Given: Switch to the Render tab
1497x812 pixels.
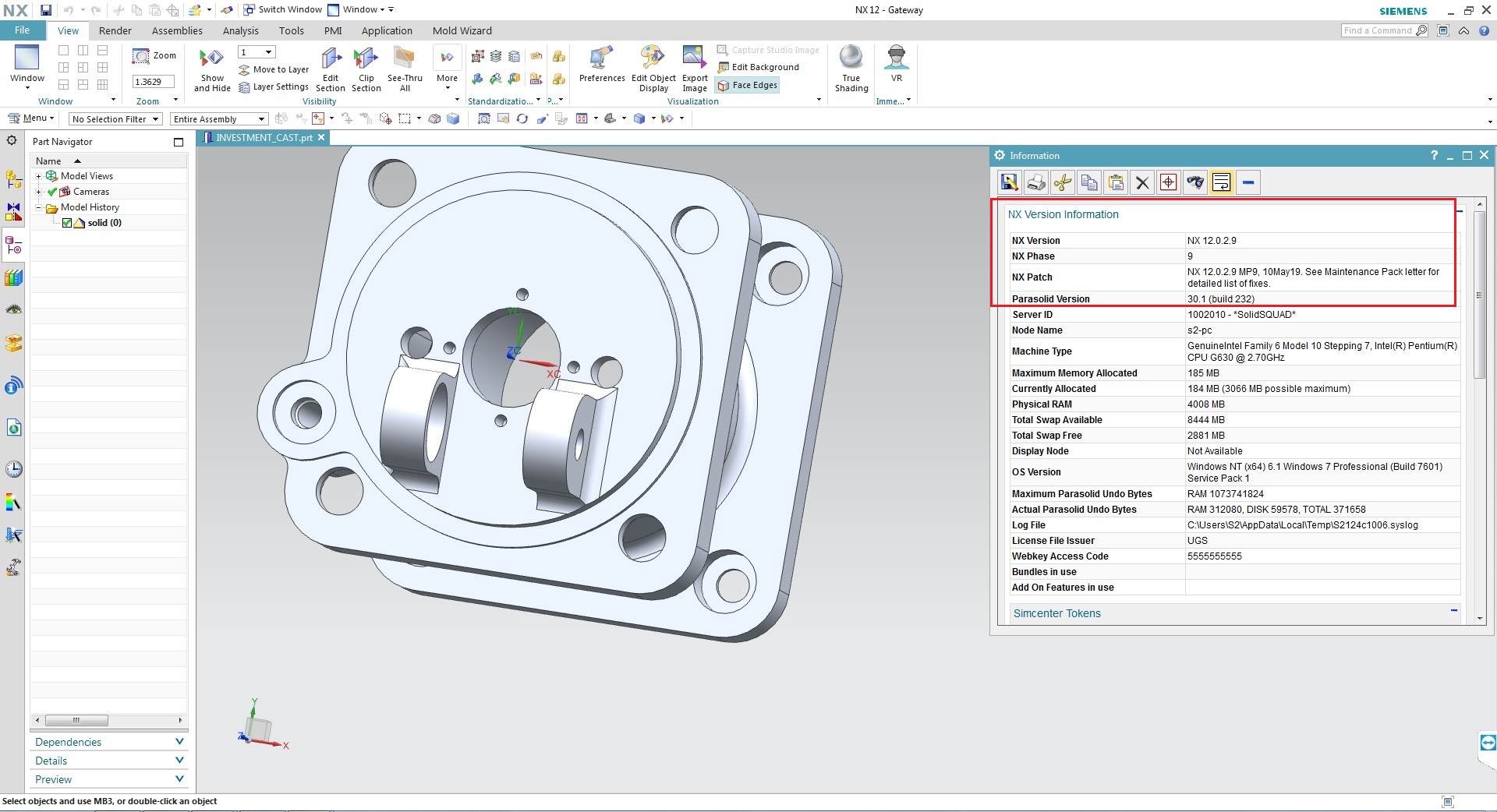Looking at the screenshot, I should pos(115,30).
